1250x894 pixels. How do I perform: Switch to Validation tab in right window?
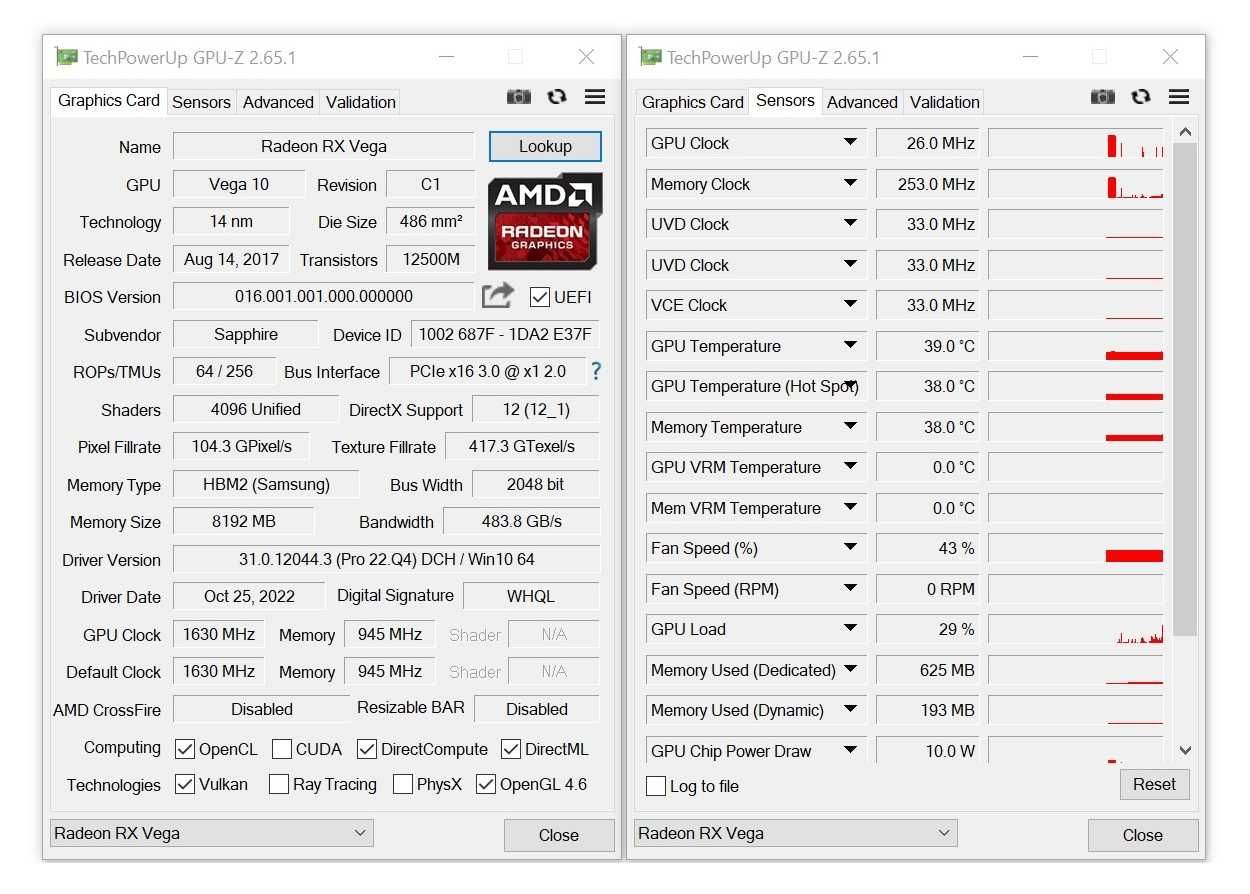(945, 102)
